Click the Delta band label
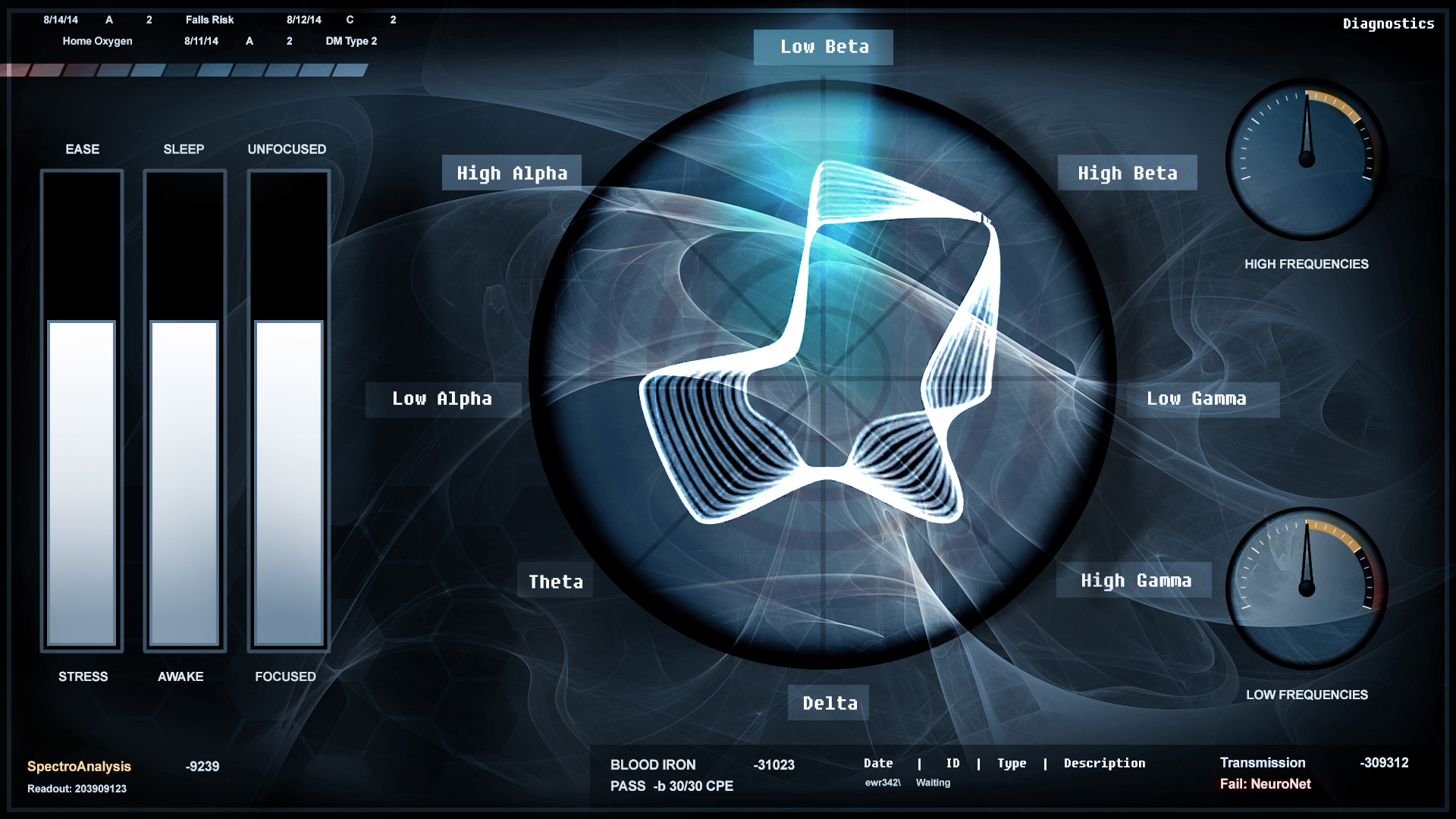 pos(830,703)
